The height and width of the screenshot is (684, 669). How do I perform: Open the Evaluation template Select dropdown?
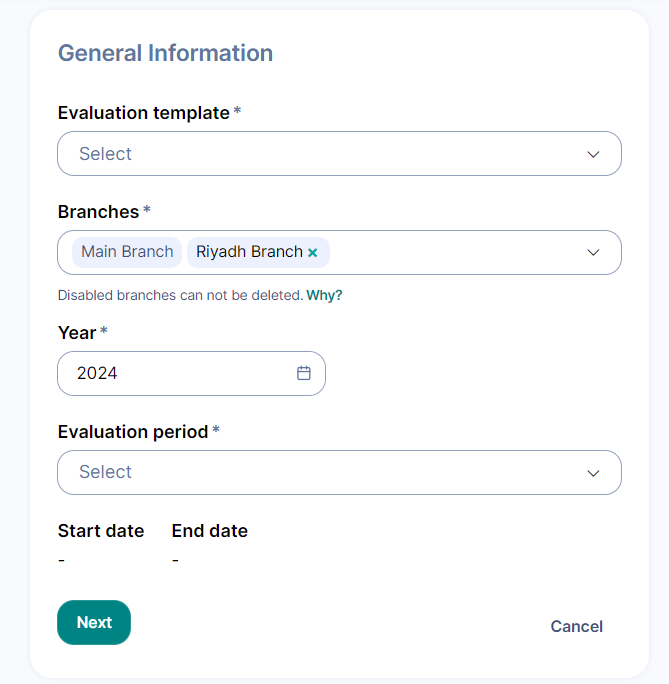(320, 154)
